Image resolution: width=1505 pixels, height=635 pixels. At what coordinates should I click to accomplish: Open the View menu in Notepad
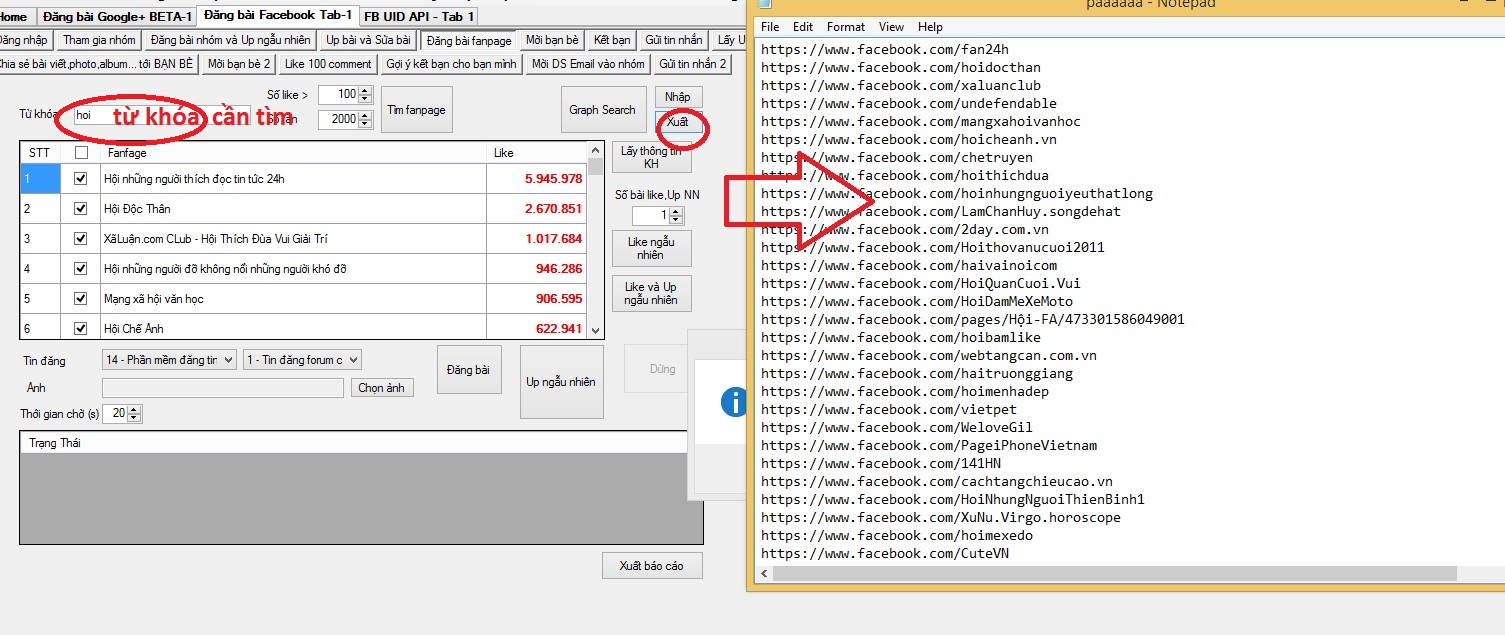891,27
